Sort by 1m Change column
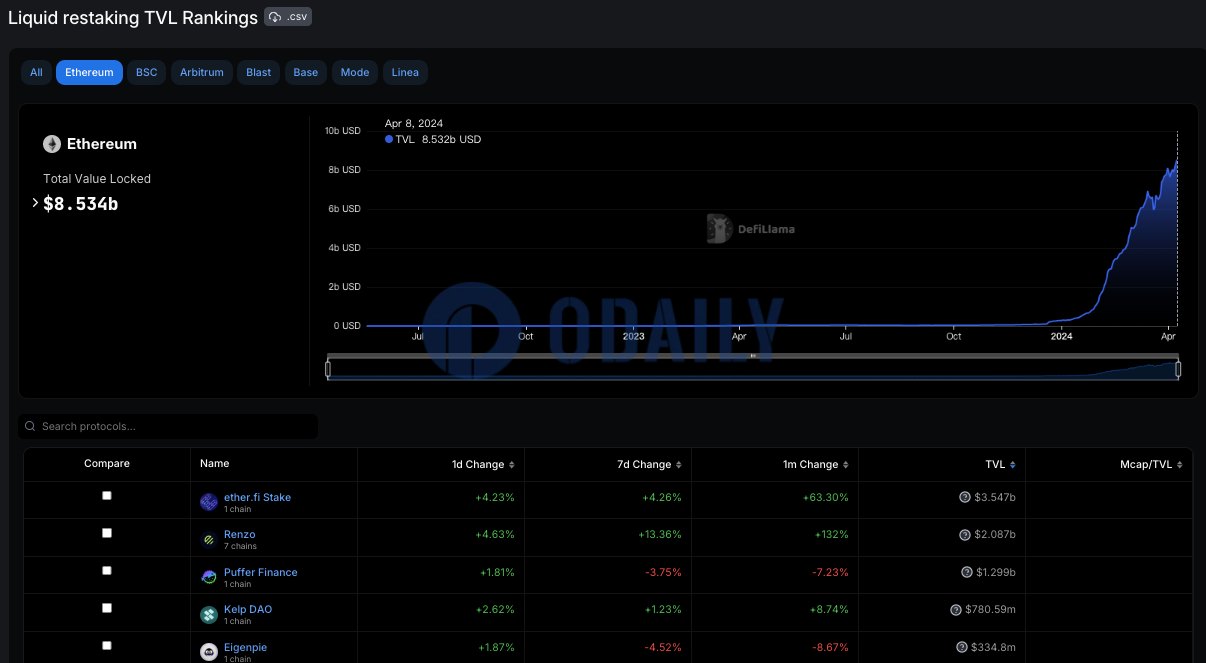Image resolution: width=1206 pixels, height=663 pixels. coord(816,464)
